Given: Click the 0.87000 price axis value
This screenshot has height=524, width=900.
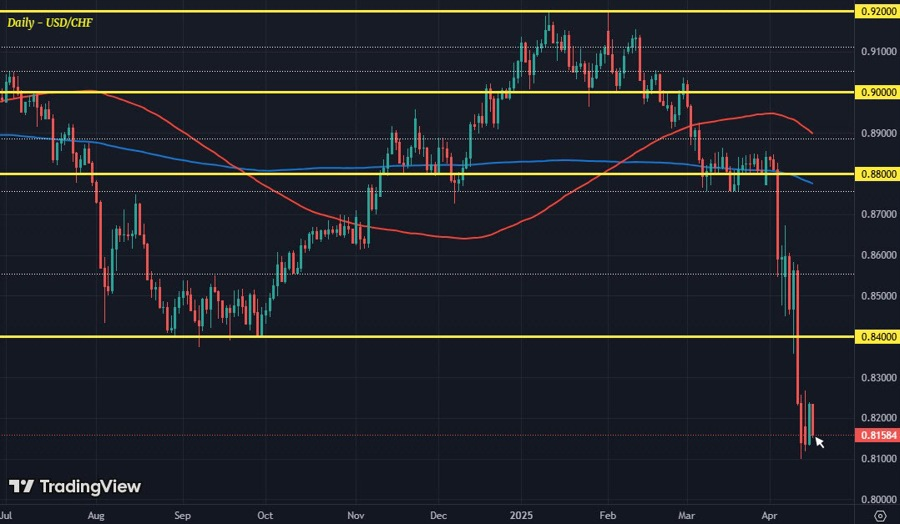Looking at the screenshot, I should [878, 214].
